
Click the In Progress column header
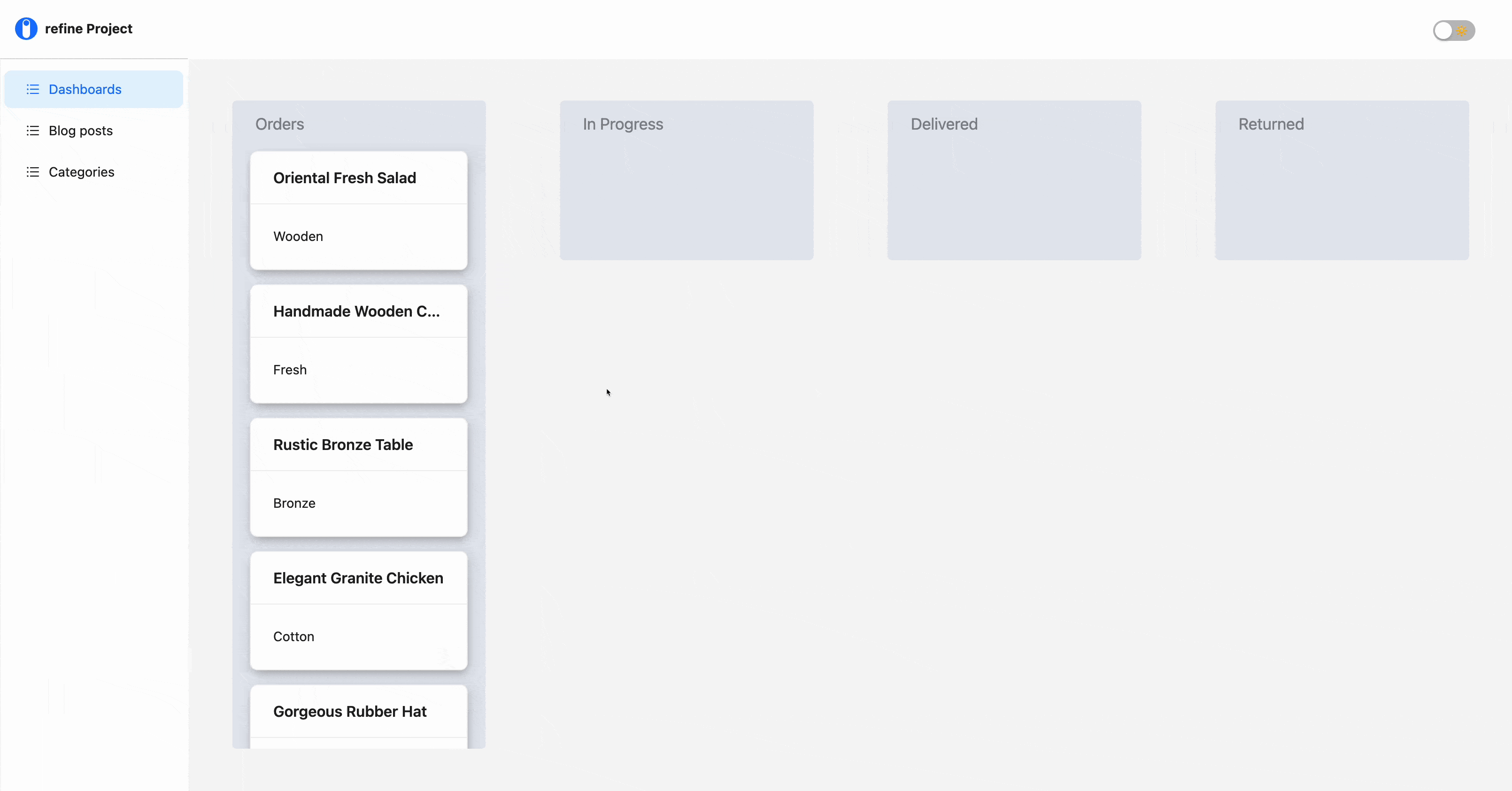(x=622, y=124)
